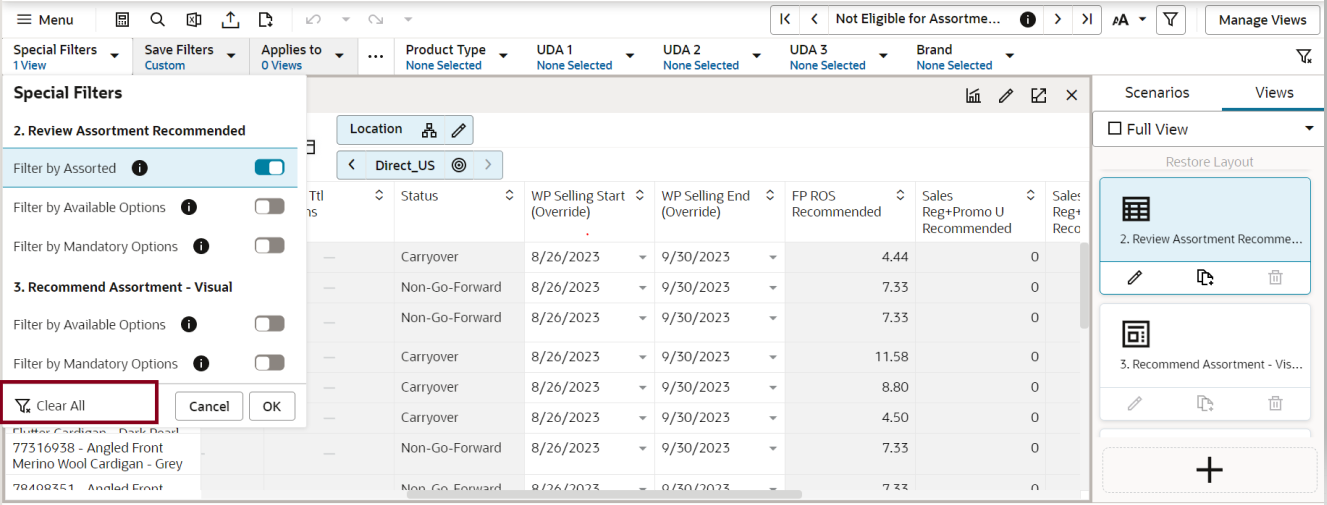This screenshot has height=505, width=1327.
Task: Click the Manage Views button
Action: coord(1262,19)
